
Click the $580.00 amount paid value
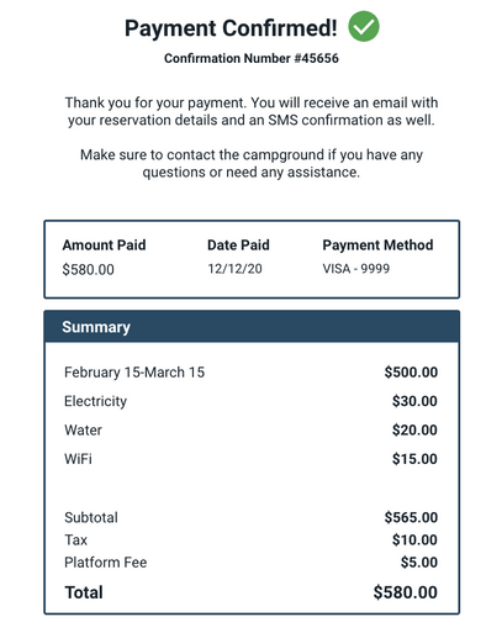88,269
